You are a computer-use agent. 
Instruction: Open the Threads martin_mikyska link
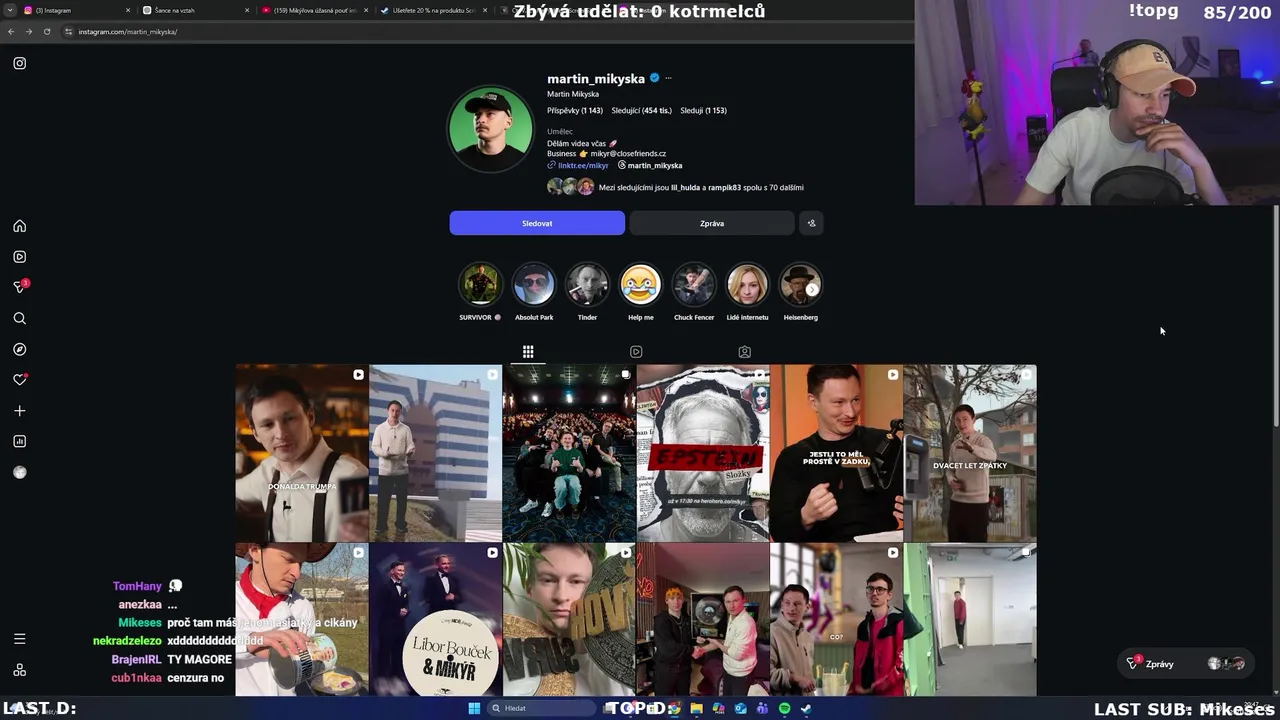pyautogui.click(x=650, y=165)
